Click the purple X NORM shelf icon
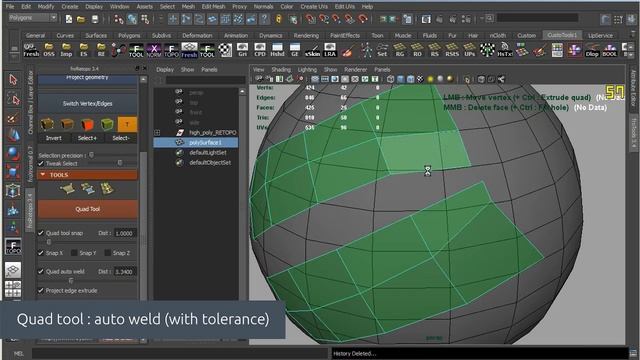The image size is (640, 360). pos(154,50)
